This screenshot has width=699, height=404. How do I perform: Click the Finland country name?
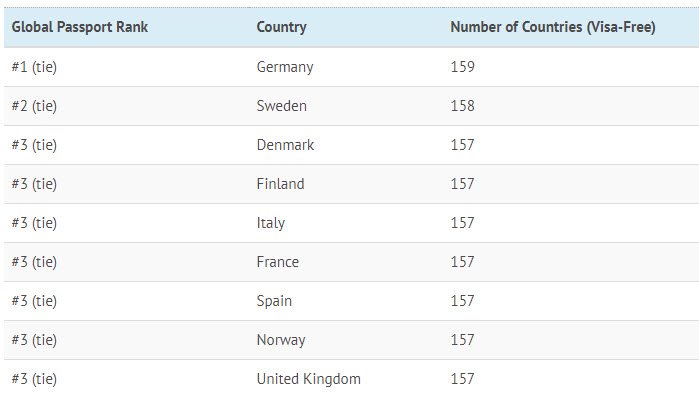click(x=280, y=184)
